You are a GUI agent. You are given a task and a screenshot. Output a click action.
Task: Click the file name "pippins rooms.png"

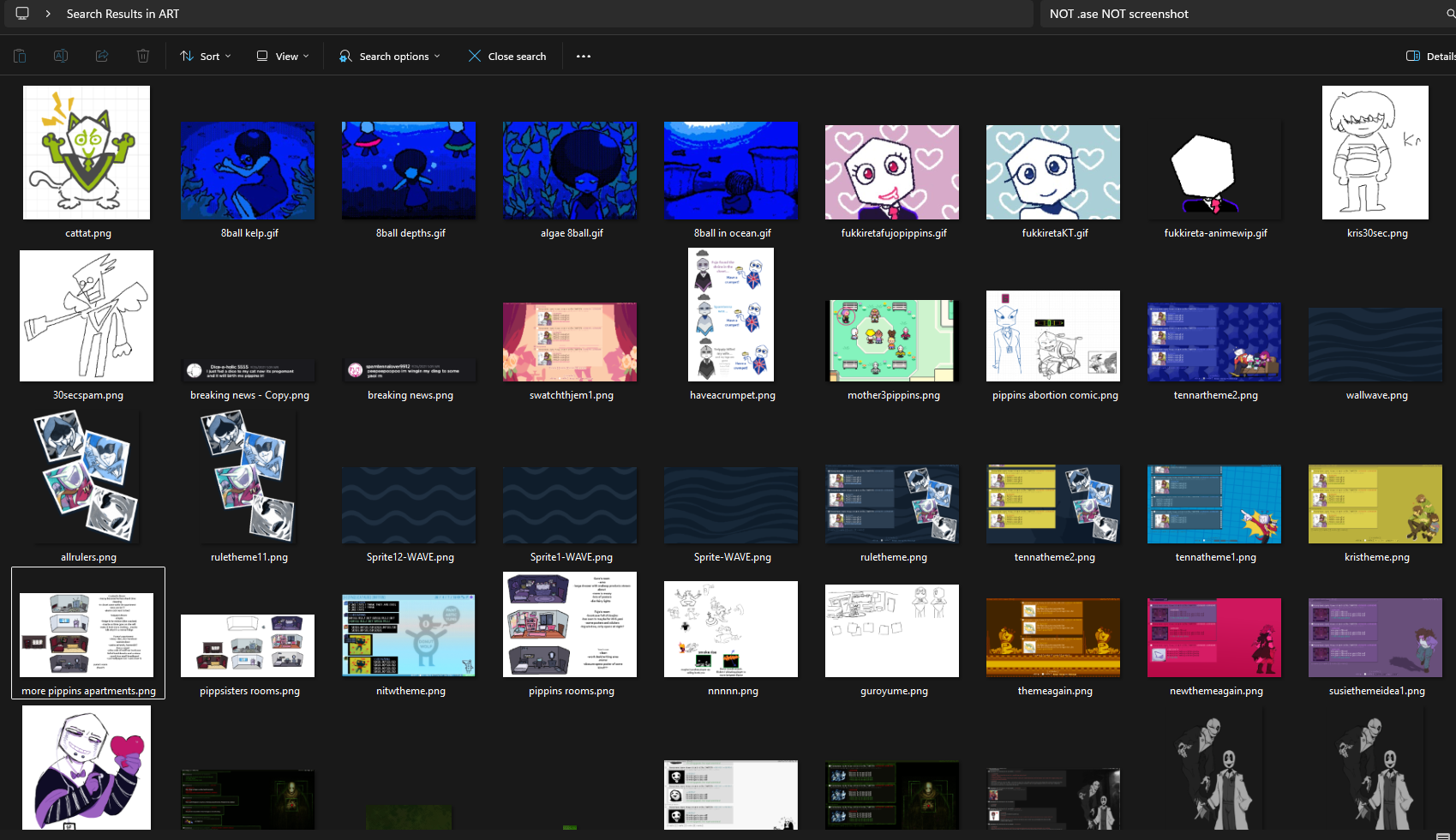click(x=572, y=691)
